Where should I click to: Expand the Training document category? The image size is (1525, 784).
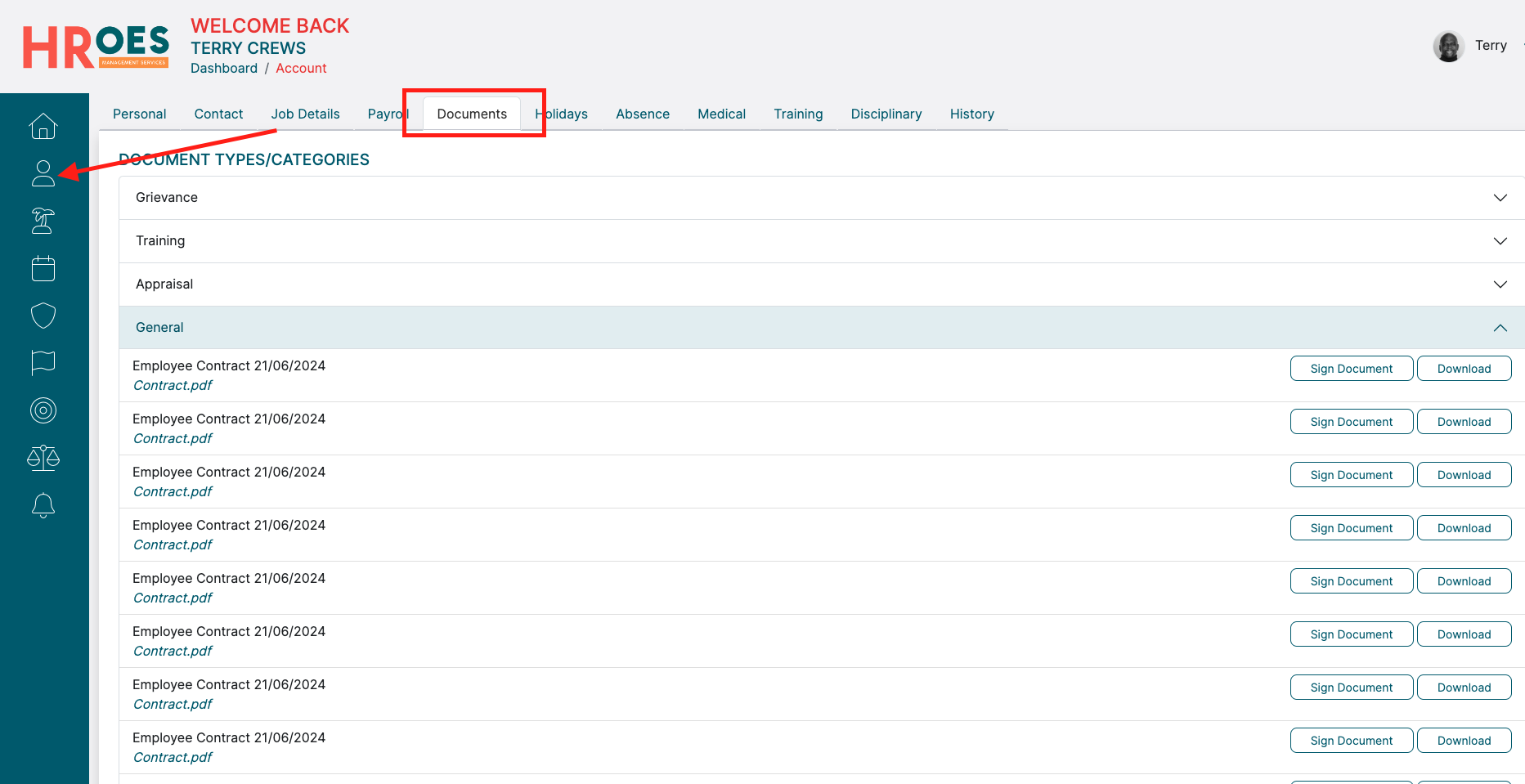pos(1500,241)
